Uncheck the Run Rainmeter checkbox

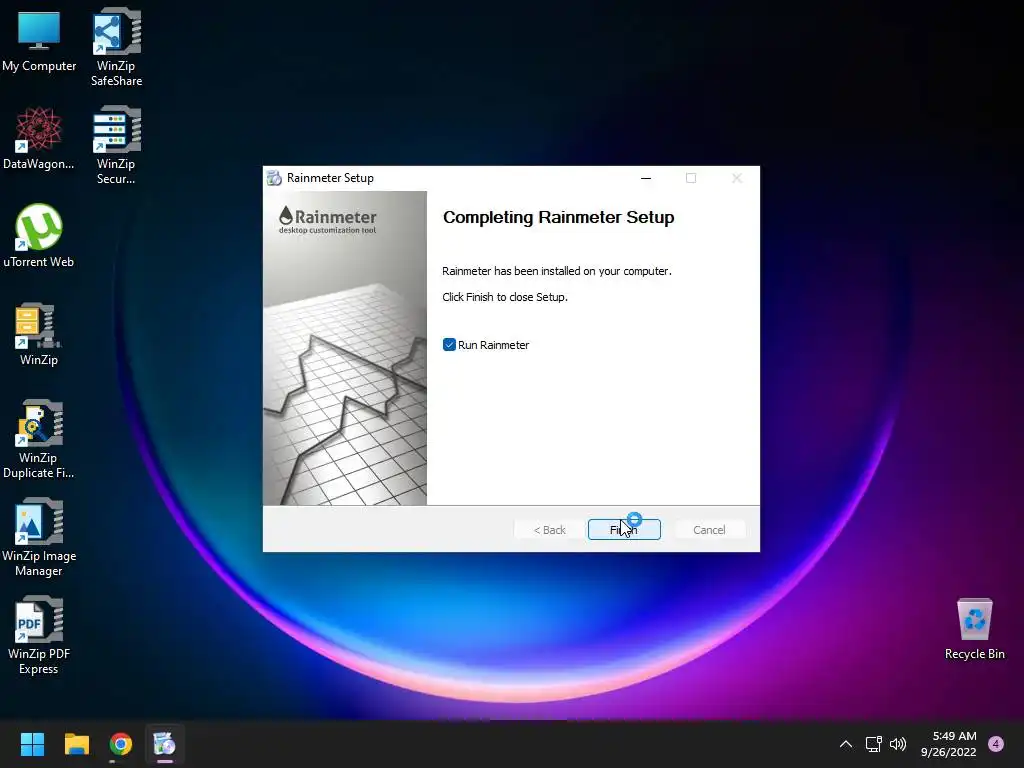tap(449, 345)
